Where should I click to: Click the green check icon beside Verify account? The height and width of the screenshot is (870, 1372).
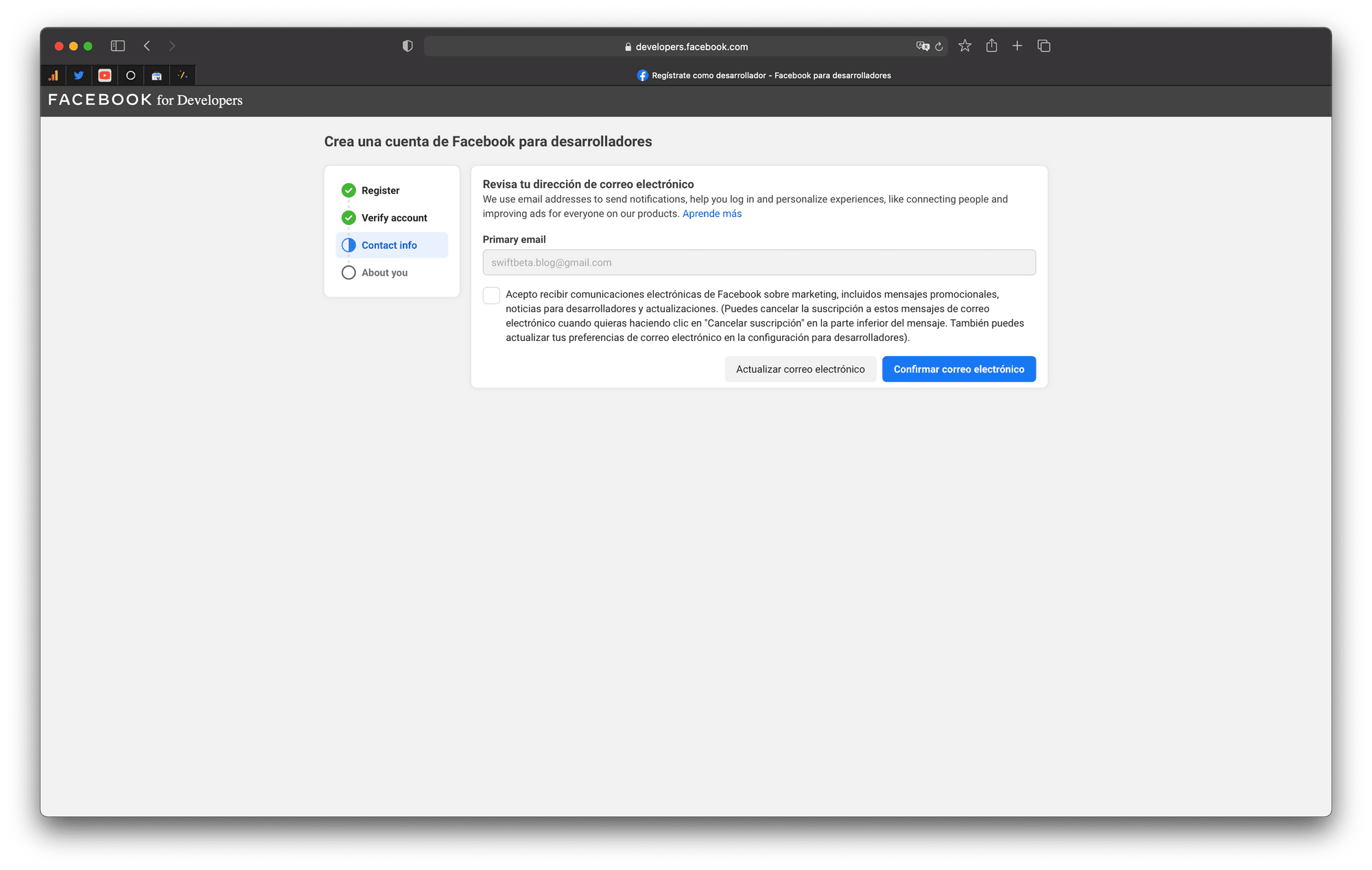348,217
